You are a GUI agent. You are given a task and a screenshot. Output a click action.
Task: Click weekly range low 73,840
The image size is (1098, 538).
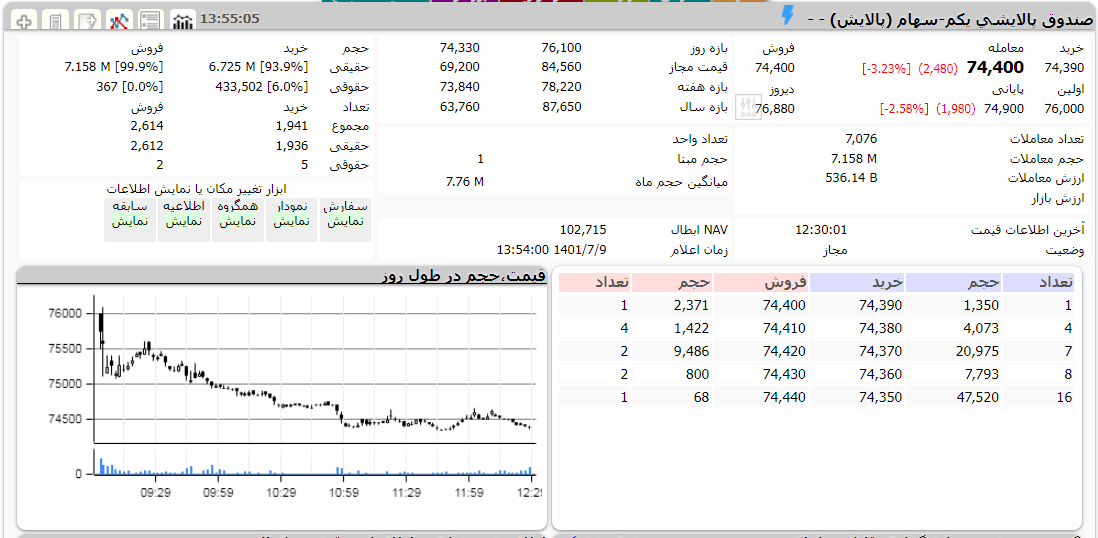(x=459, y=87)
